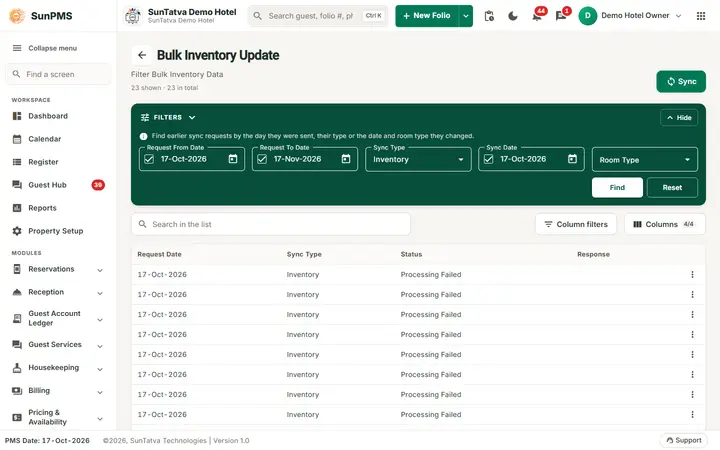Open row menu for second table row

pyautogui.click(x=692, y=295)
